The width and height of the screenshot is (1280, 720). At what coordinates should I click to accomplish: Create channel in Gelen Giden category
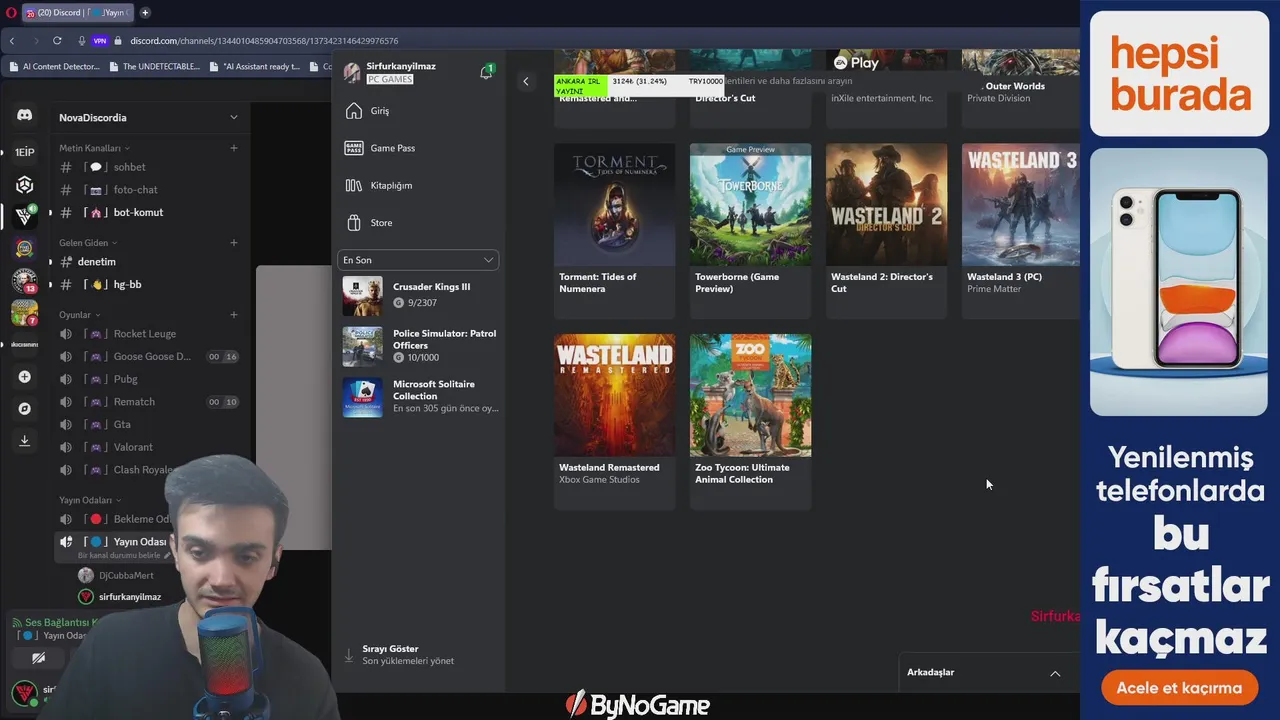(234, 242)
